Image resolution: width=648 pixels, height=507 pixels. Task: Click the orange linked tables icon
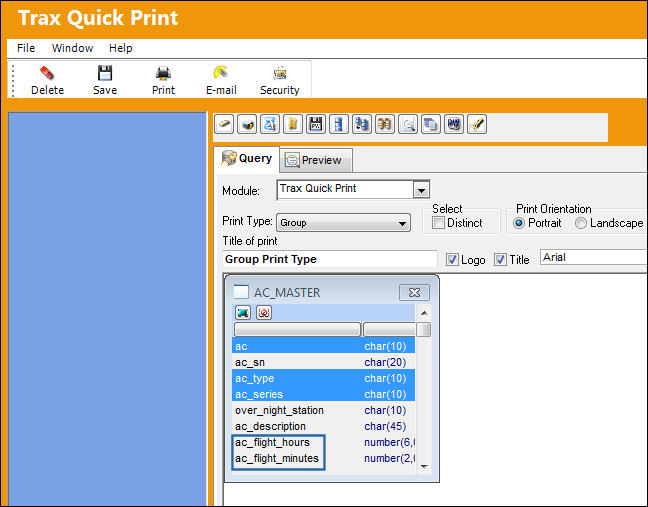tap(385, 124)
